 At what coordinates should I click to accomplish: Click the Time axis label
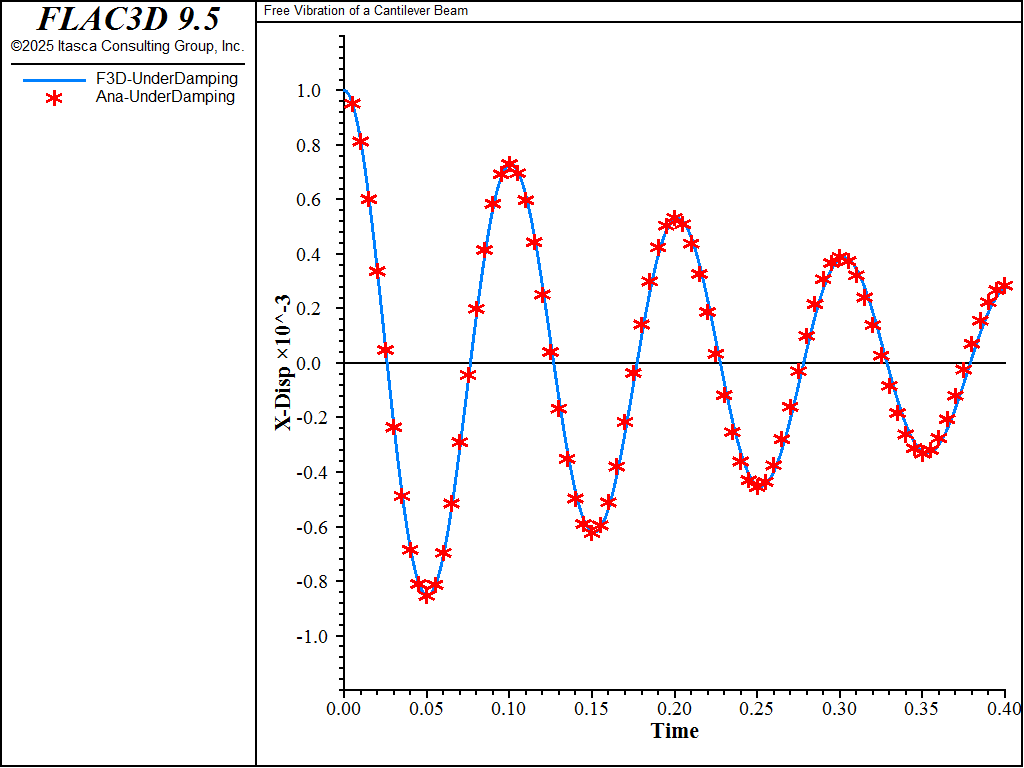675,731
